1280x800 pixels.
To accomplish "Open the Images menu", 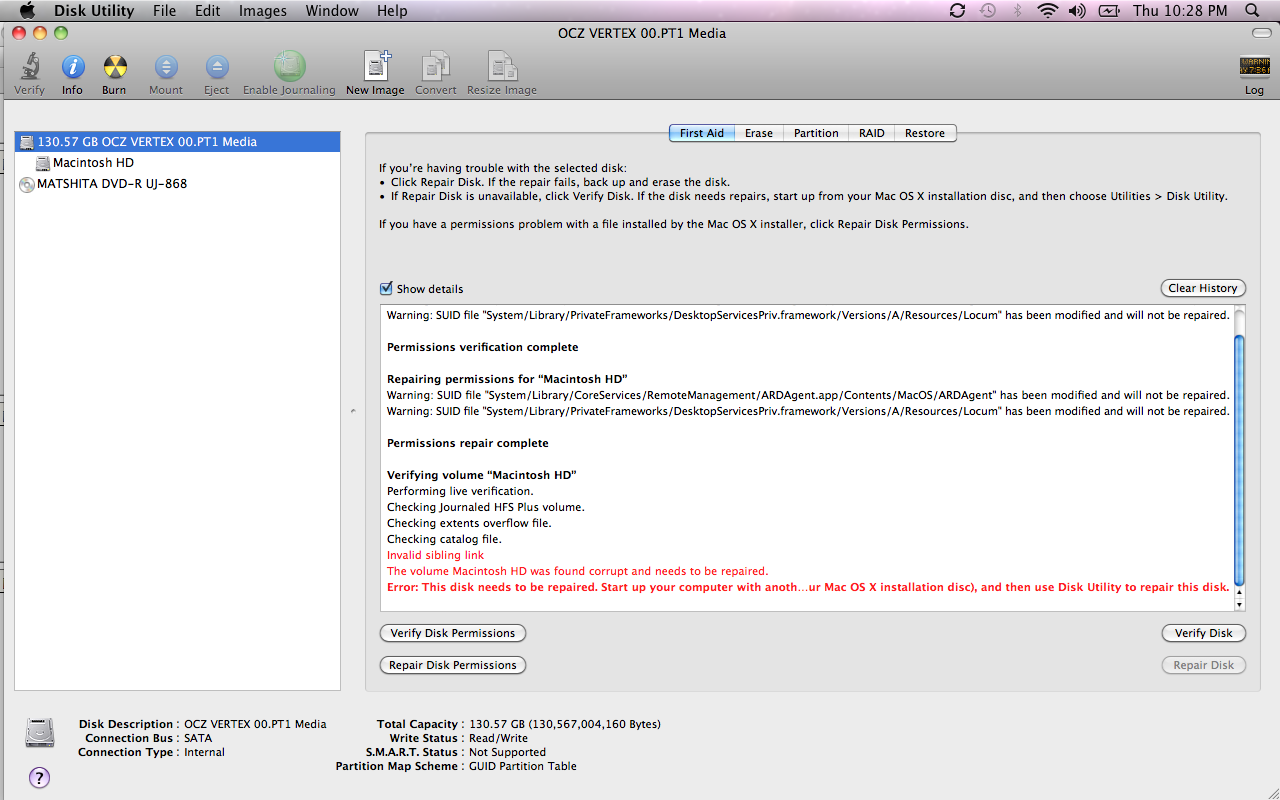I will [263, 11].
